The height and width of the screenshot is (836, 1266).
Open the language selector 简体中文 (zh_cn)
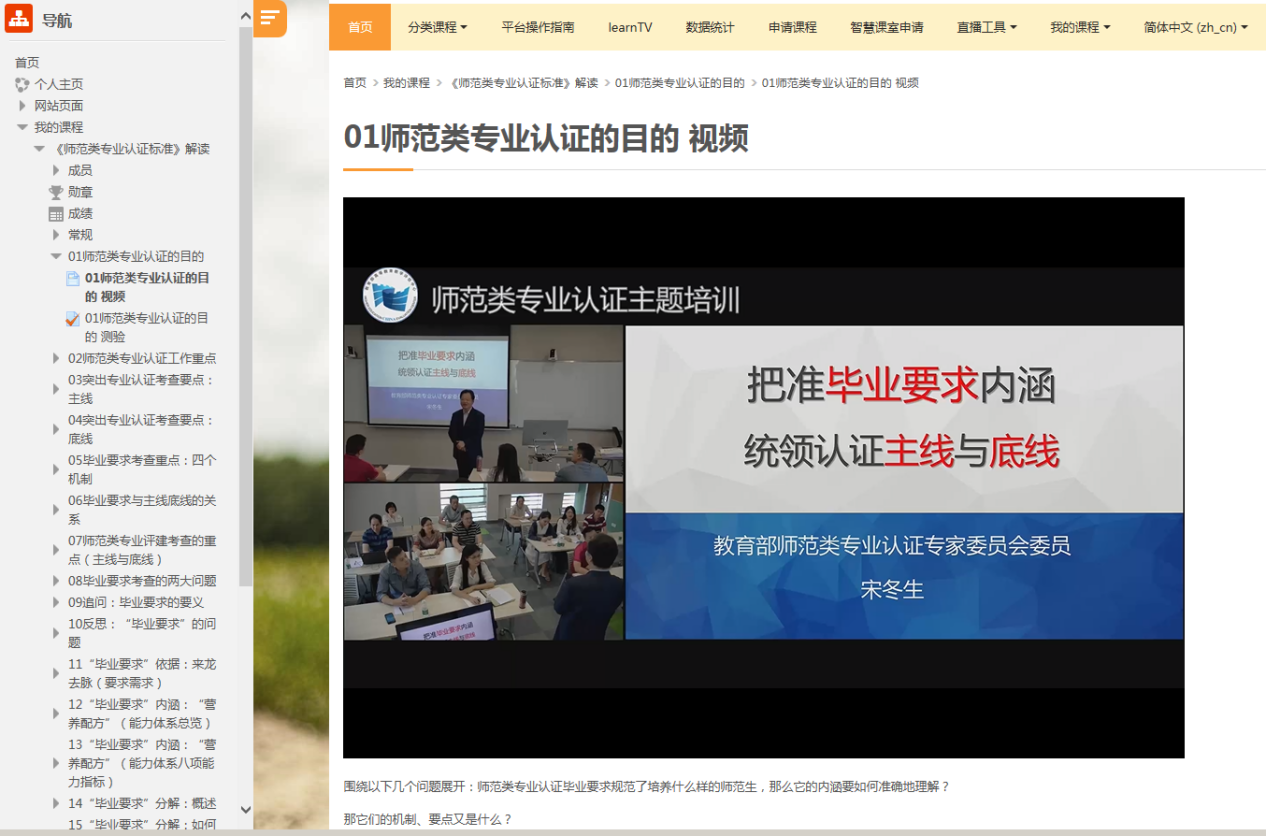[x=1195, y=27]
